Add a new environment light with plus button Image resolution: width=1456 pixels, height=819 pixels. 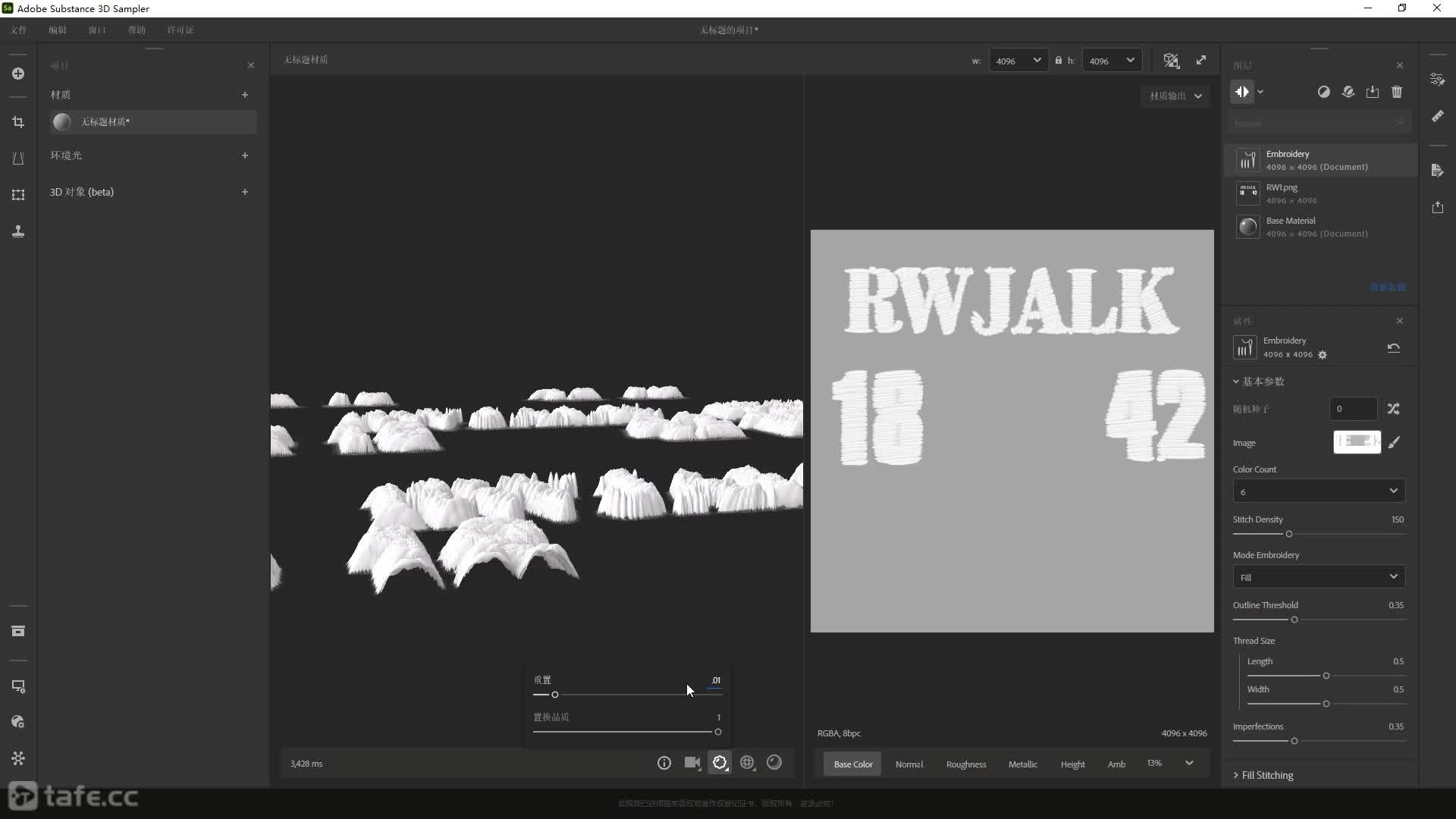245,155
